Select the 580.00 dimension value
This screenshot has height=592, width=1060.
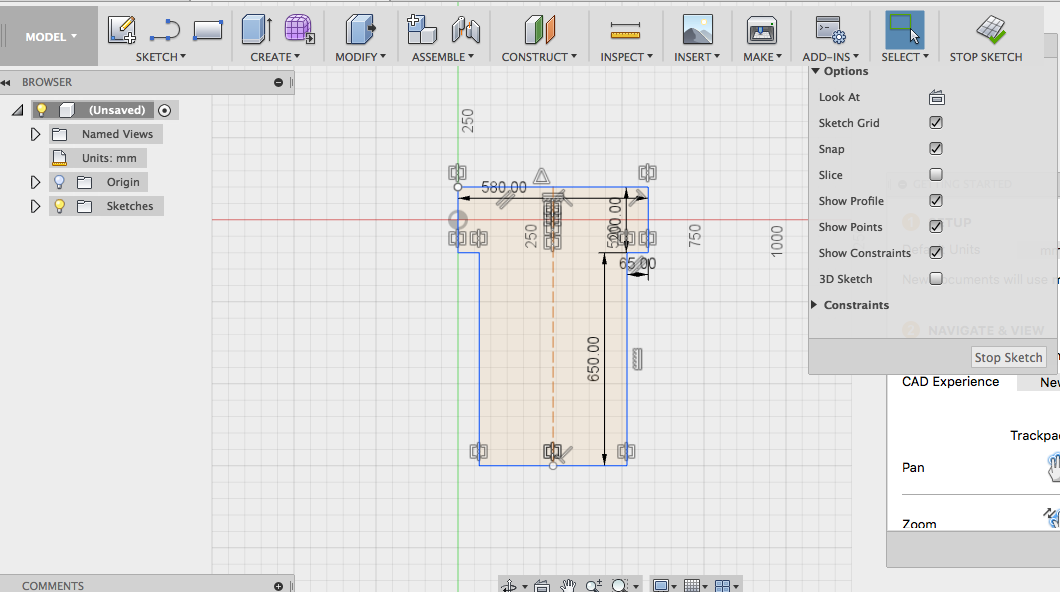pyautogui.click(x=504, y=187)
